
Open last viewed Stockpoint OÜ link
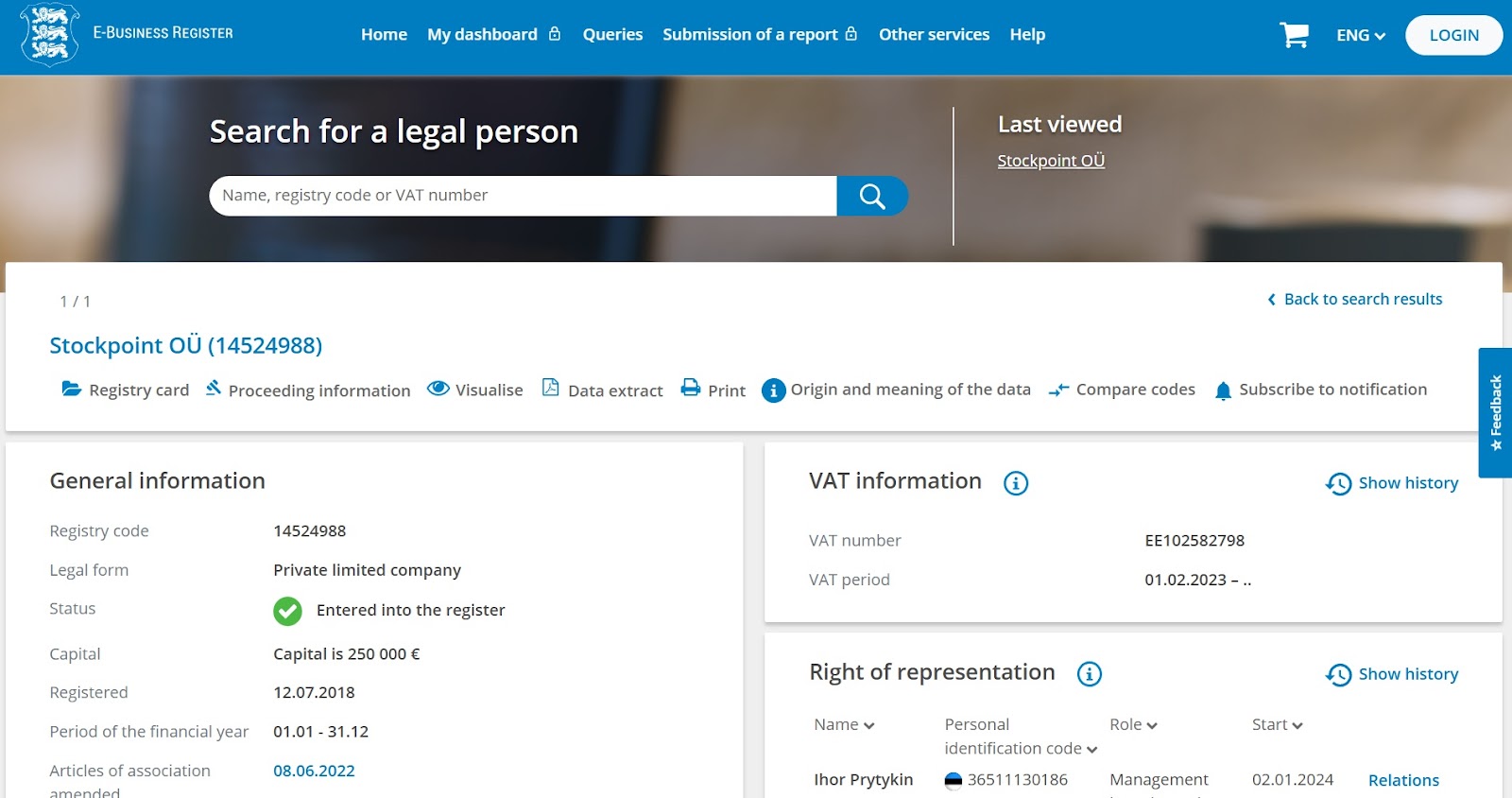click(1051, 161)
